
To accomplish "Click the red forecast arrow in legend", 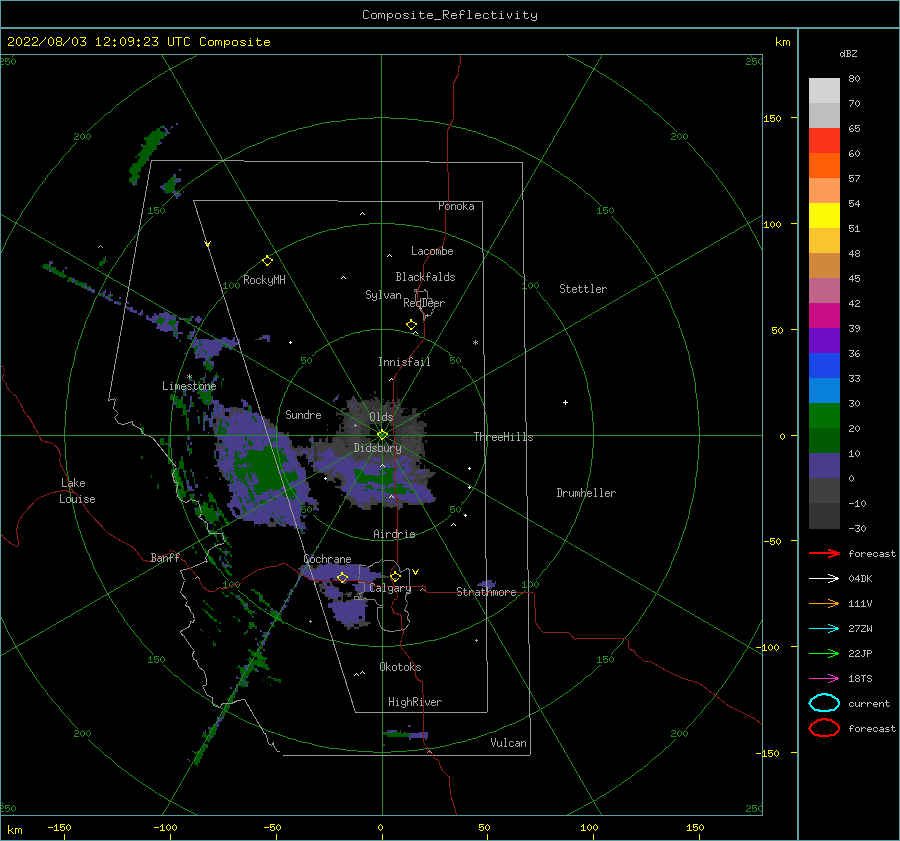I will coord(824,553).
